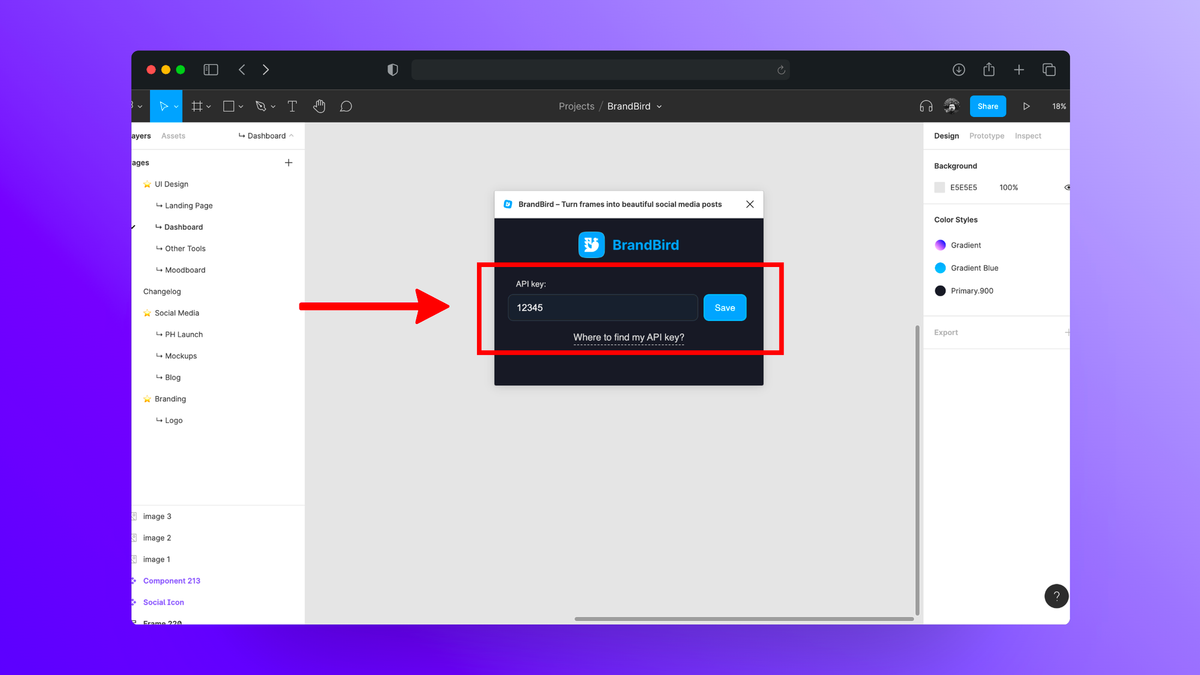Open a new tab with plus icon
Image resolution: width=1200 pixels, height=675 pixels.
coord(1019,70)
